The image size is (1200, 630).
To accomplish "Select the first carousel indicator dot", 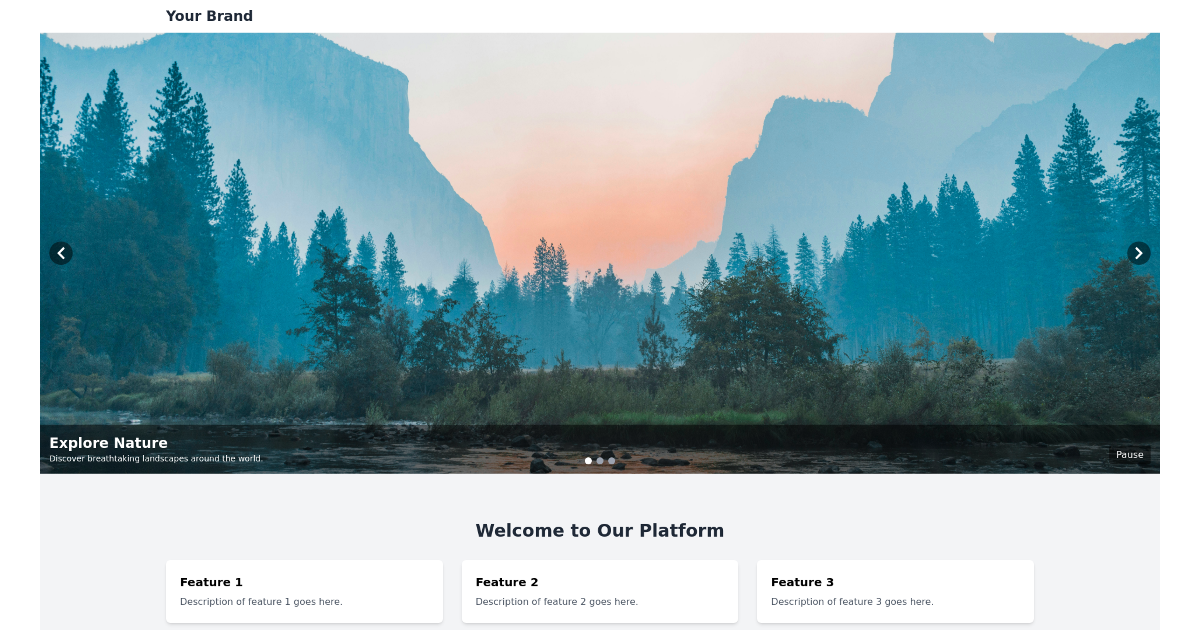I will tap(588, 461).
